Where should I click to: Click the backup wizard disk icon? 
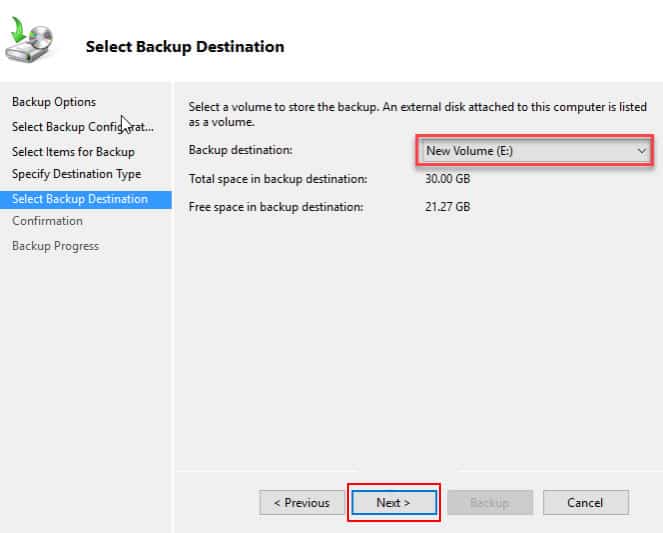[x=29, y=40]
